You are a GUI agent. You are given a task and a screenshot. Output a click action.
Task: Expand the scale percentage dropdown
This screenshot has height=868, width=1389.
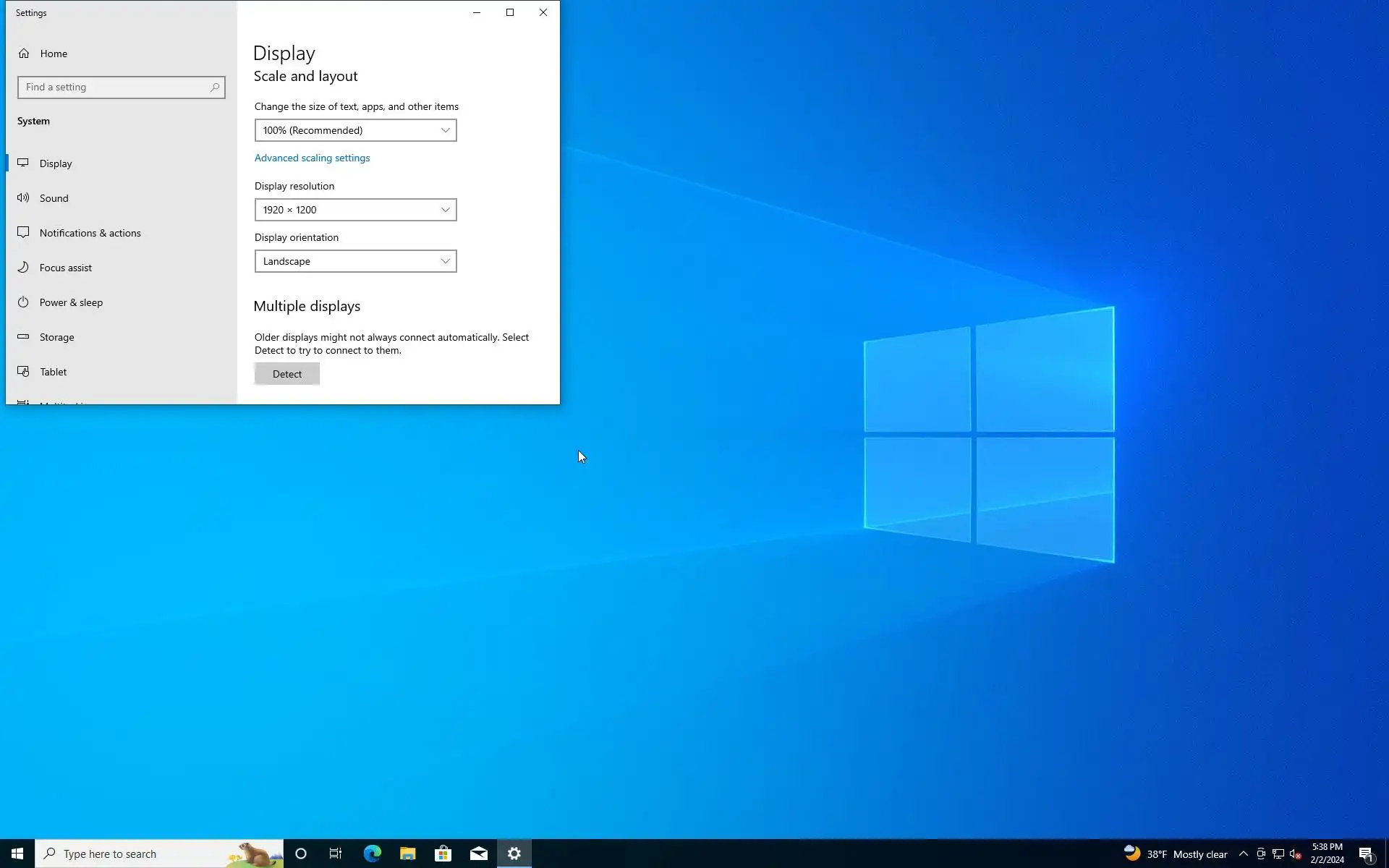point(355,130)
